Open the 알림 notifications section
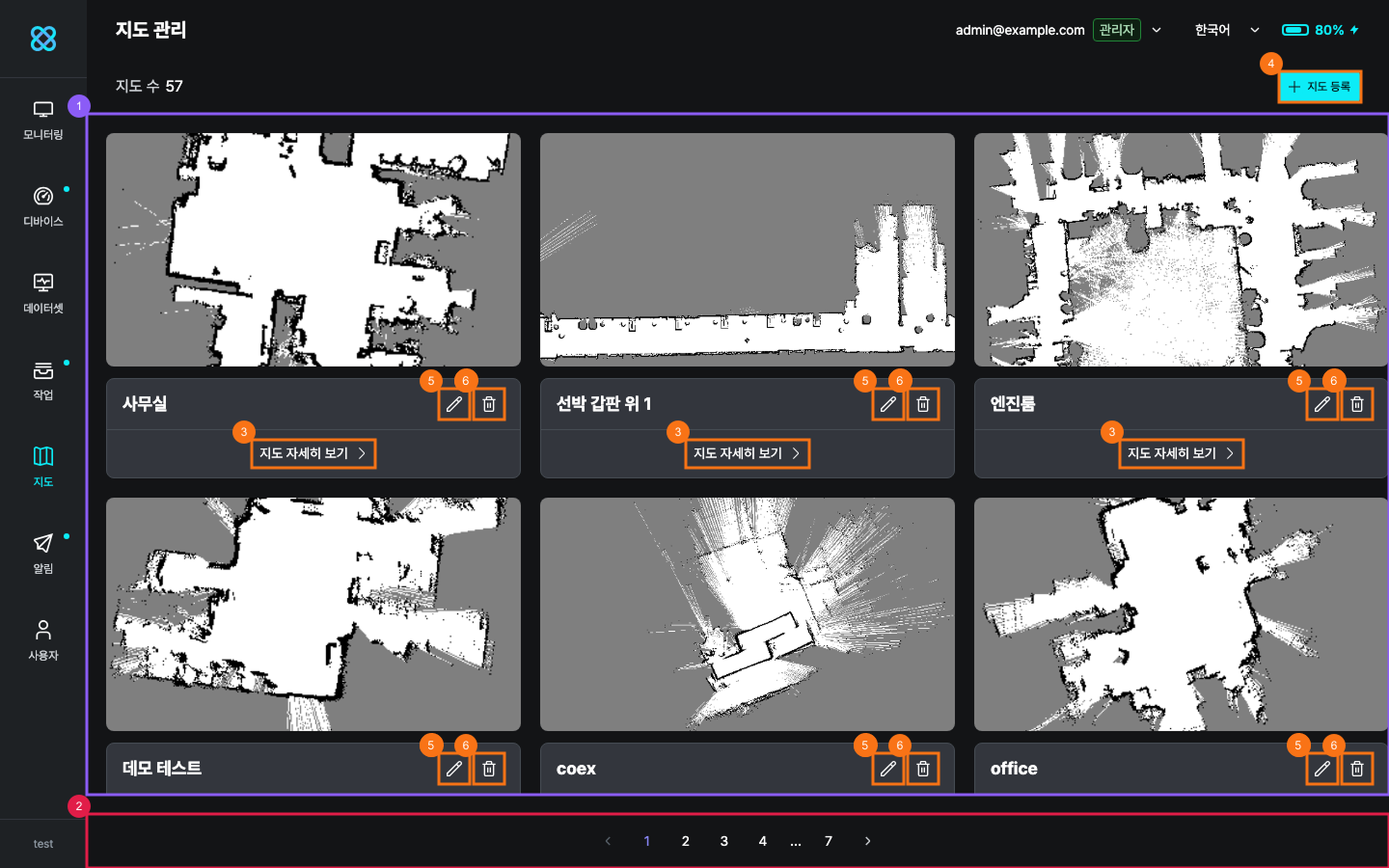1389x868 pixels. coord(43,554)
